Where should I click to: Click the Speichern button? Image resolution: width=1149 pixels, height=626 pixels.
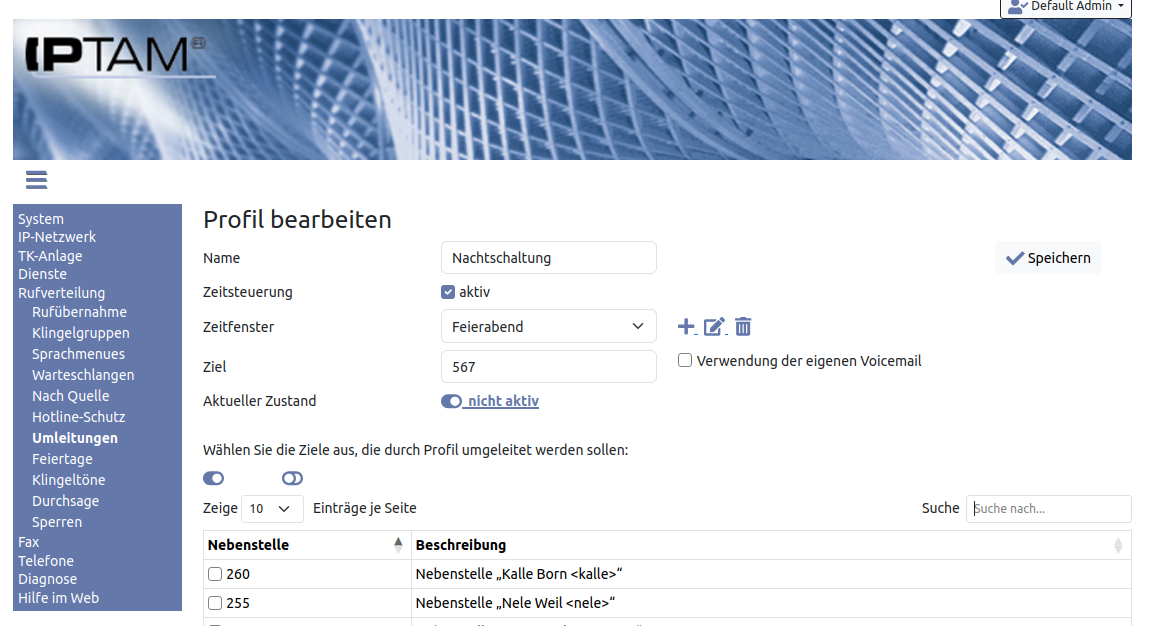1048,258
